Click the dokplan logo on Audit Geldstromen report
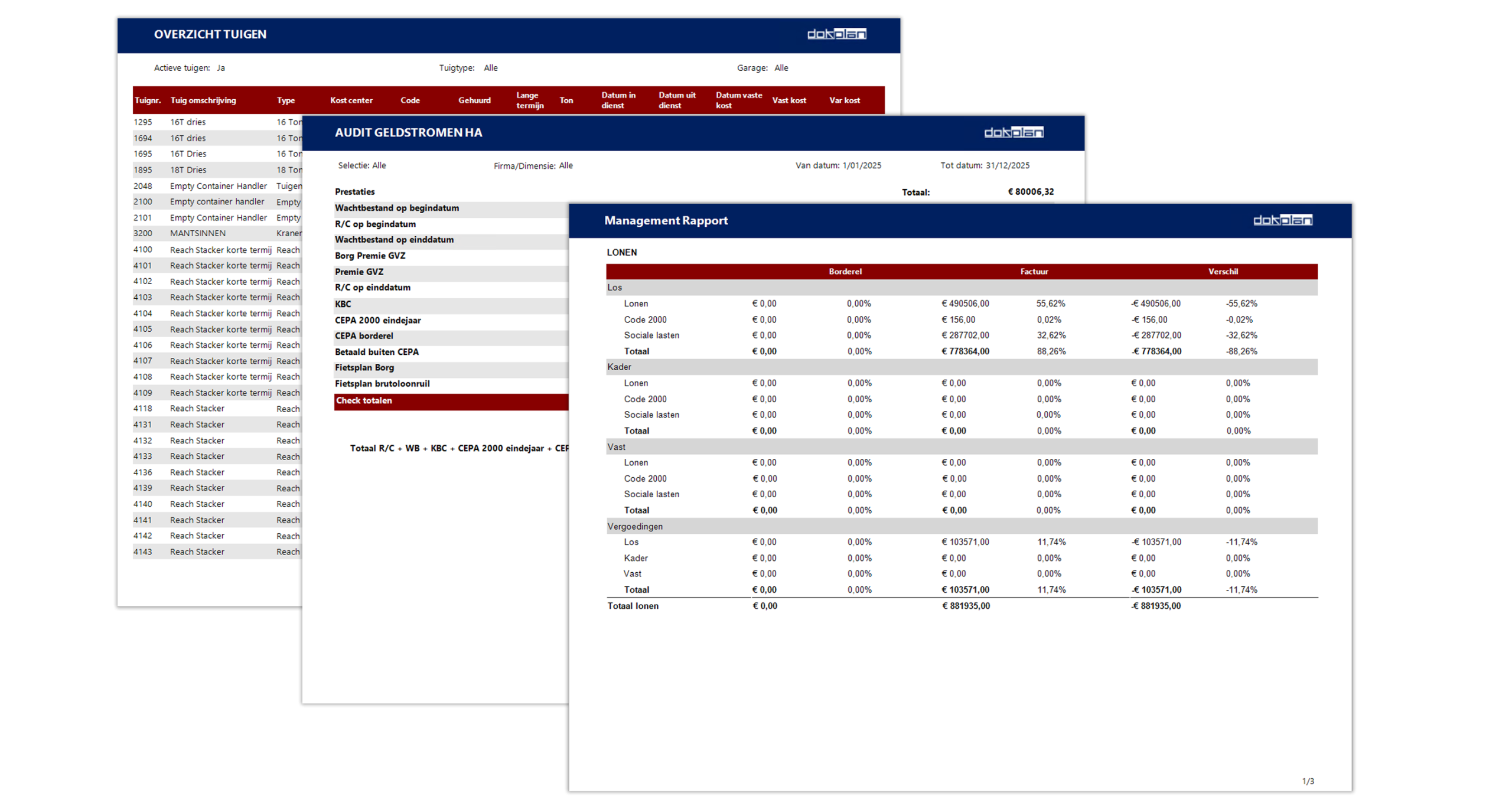Screen dimensions: 1512x809 click(x=1014, y=132)
